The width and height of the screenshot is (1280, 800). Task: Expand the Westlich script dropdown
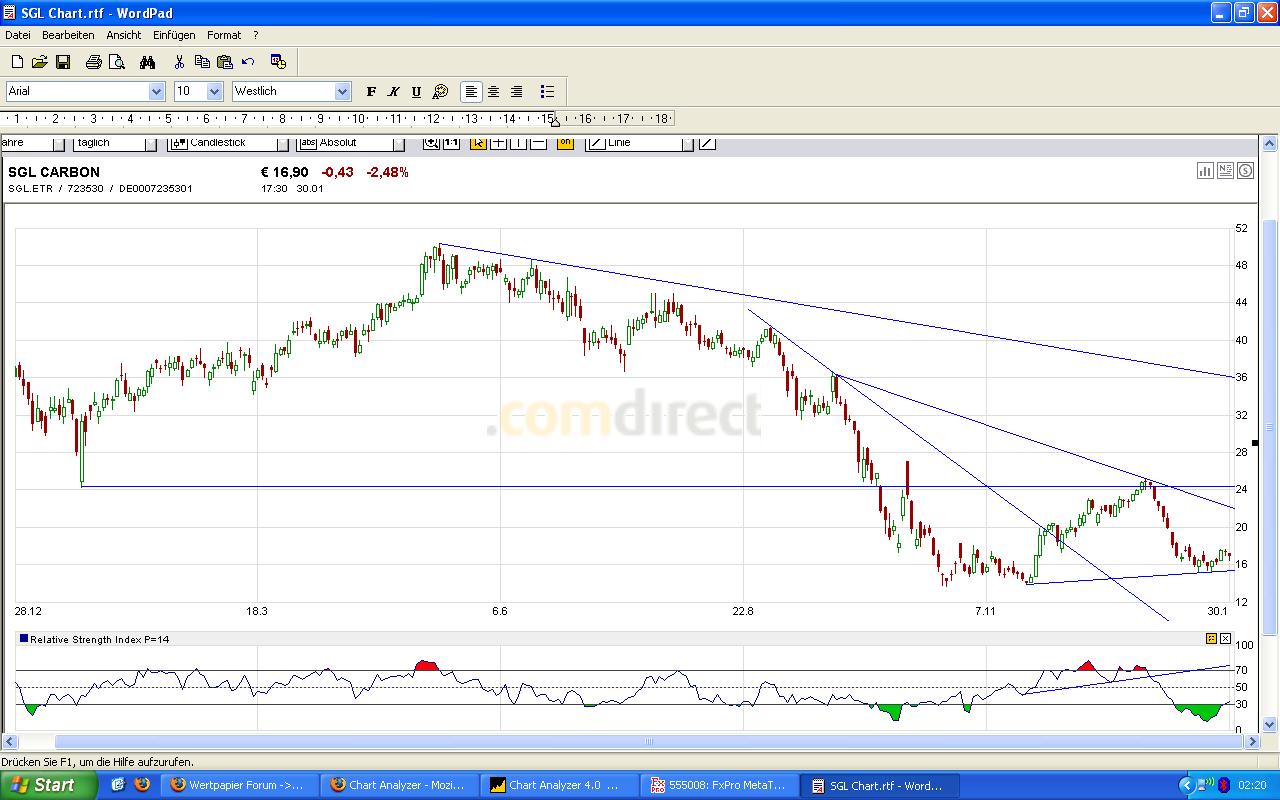pos(342,92)
